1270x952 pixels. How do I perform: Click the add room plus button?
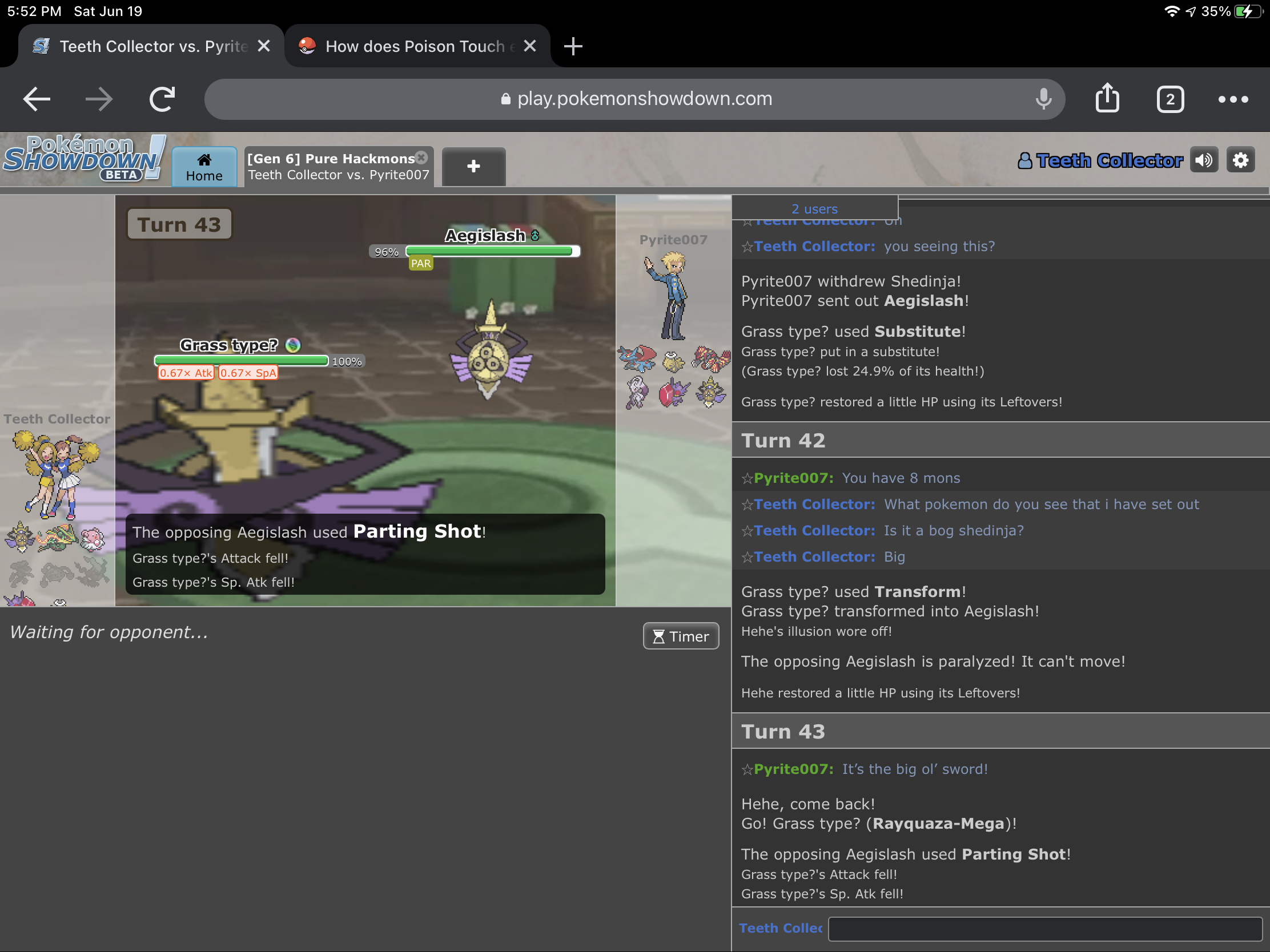[473, 167]
